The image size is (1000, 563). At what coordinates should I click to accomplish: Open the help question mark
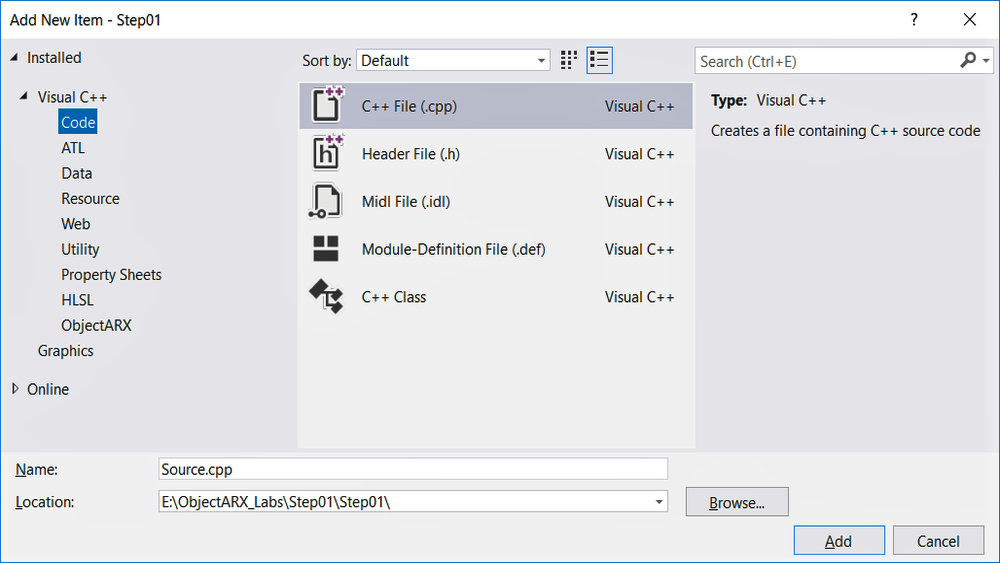914,20
